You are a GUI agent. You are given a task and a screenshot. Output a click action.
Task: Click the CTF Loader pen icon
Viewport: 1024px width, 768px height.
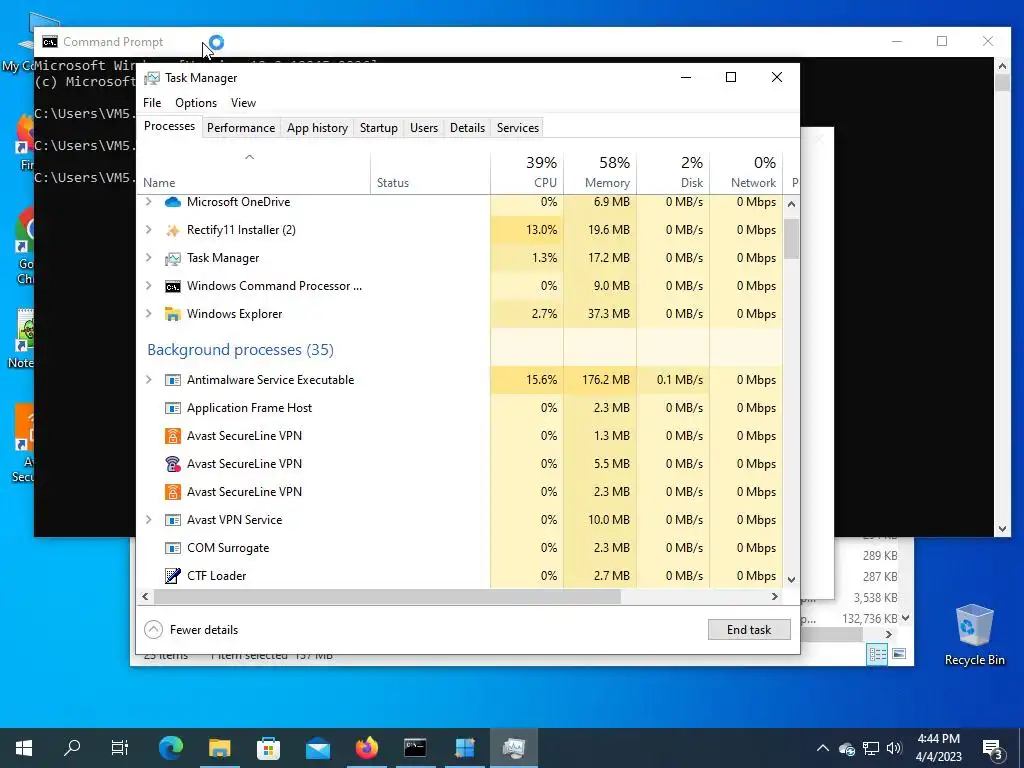click(x=172, y=576)
